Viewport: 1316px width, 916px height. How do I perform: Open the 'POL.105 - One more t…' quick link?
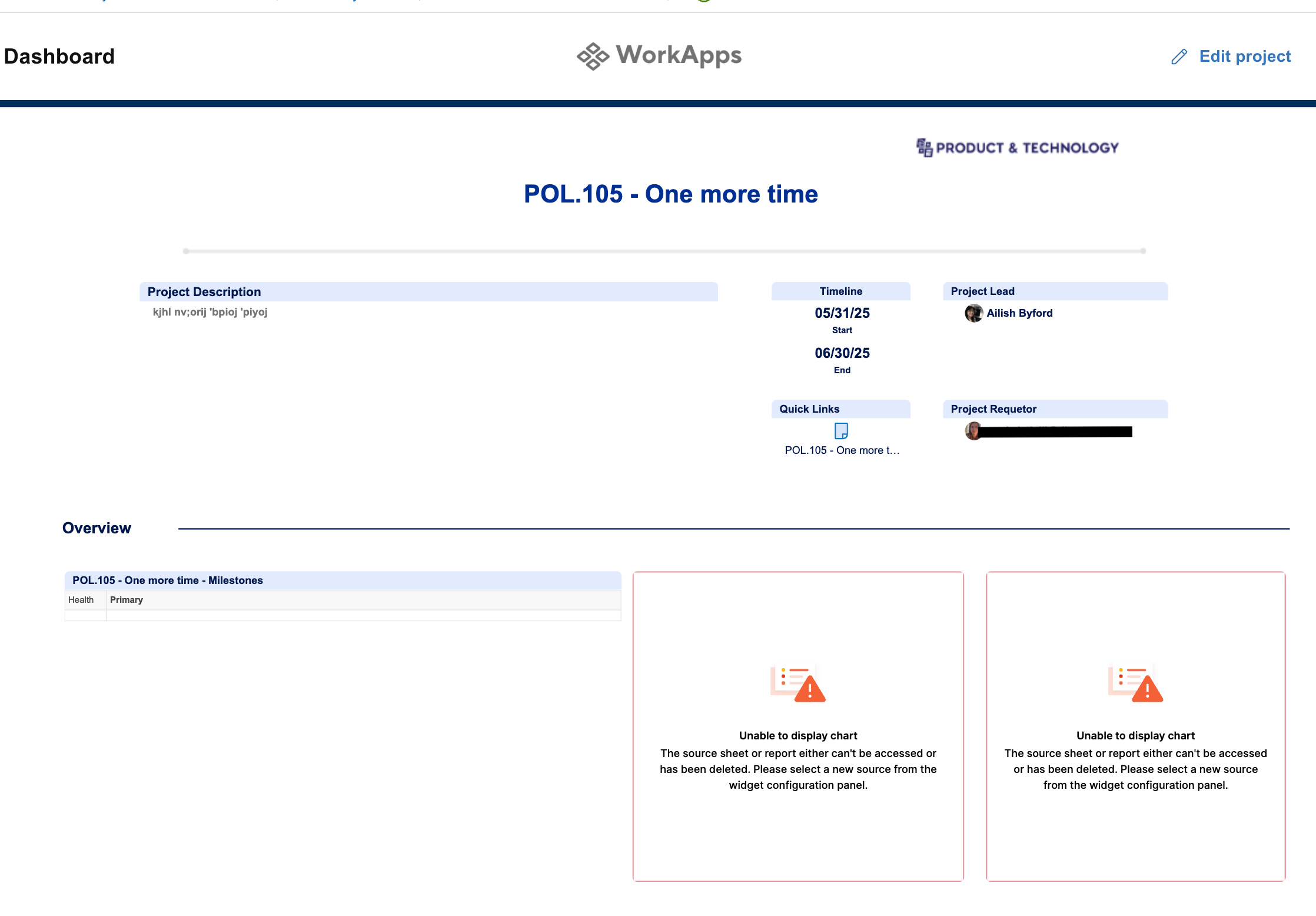[x=842, y=450]
